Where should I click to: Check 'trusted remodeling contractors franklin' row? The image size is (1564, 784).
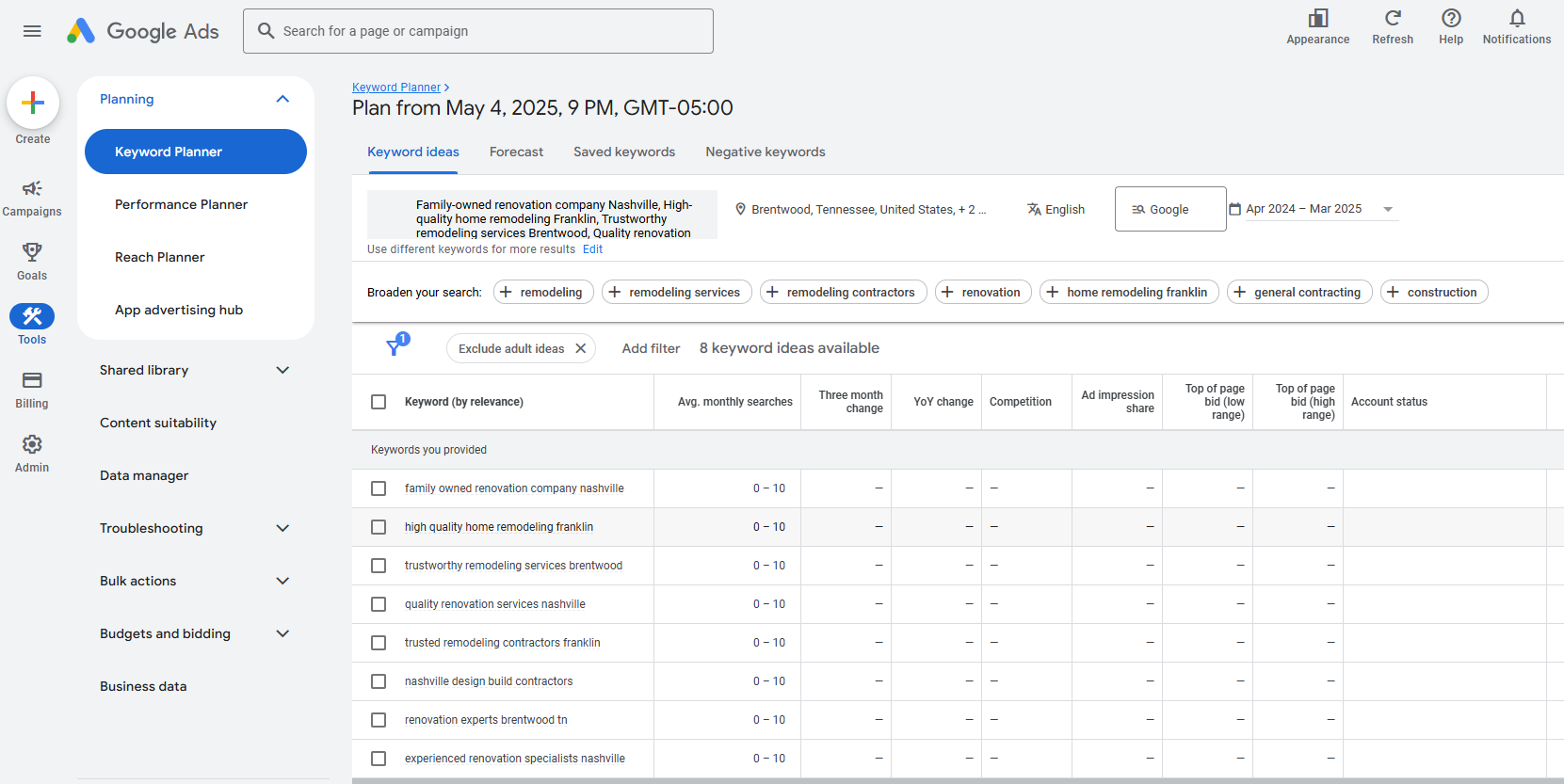(379, 643)
